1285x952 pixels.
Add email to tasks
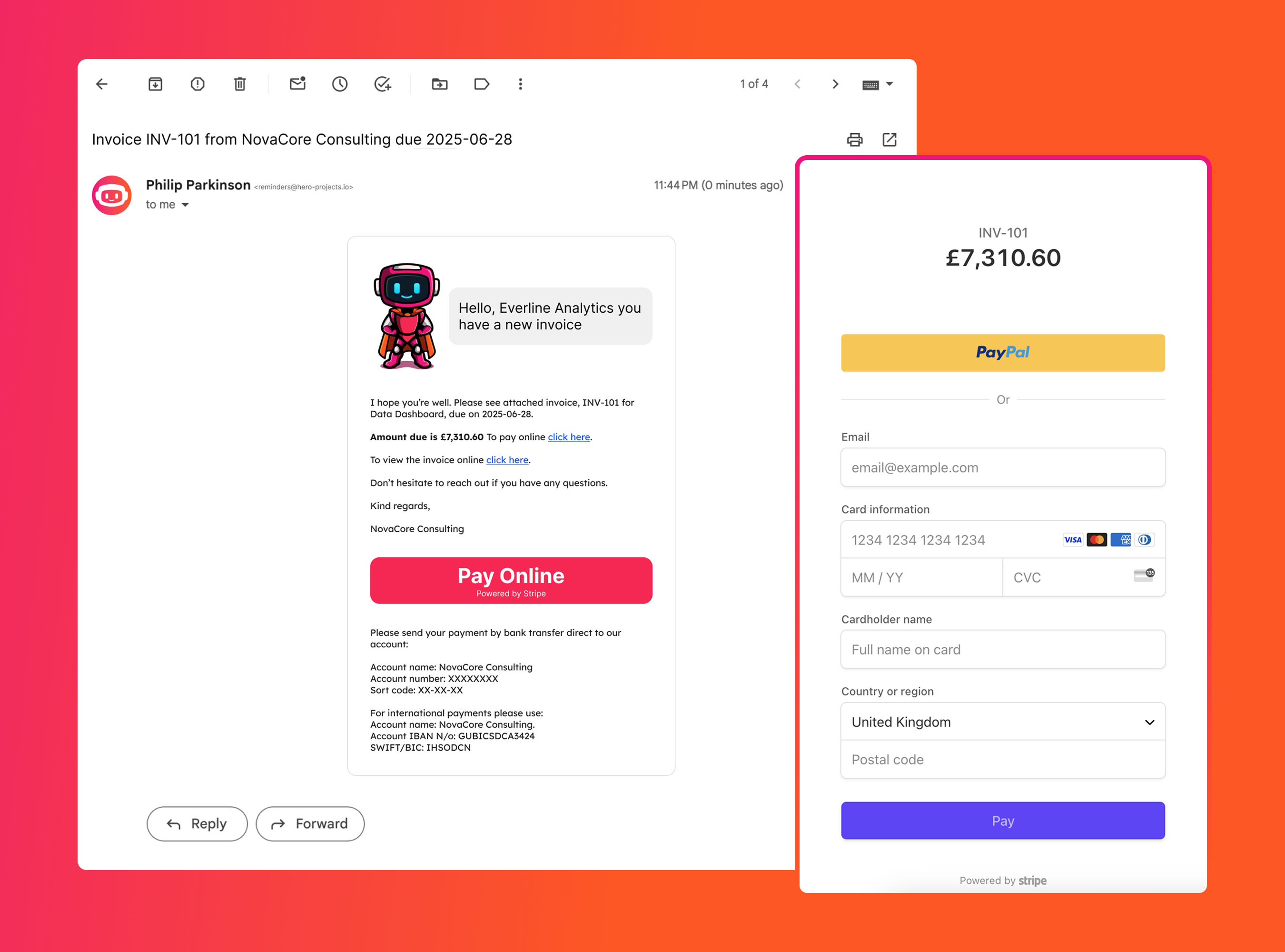point(383,84)
